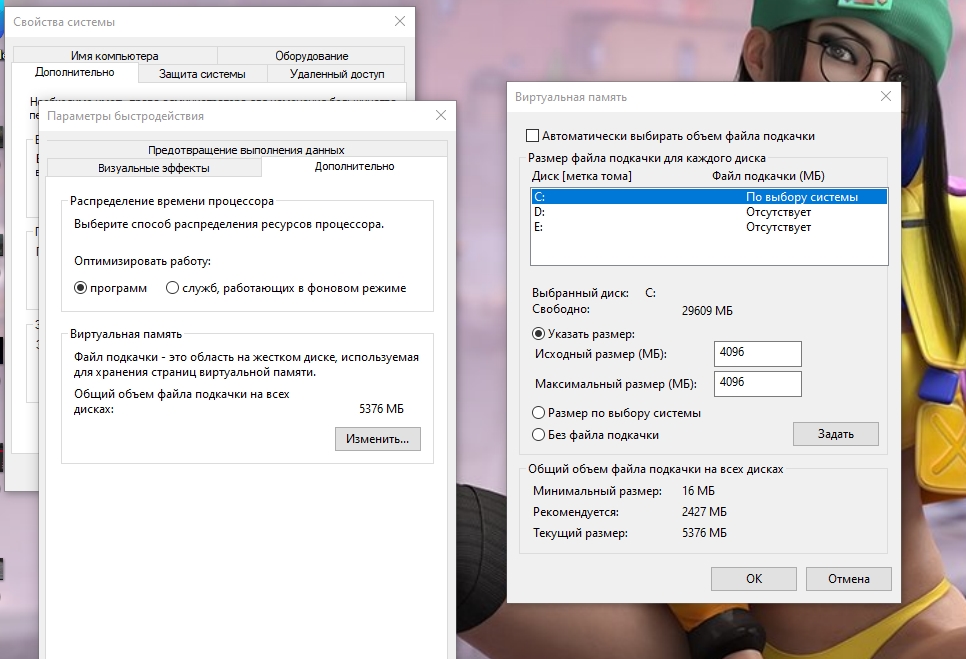Click the Задать button

point(835,434)
